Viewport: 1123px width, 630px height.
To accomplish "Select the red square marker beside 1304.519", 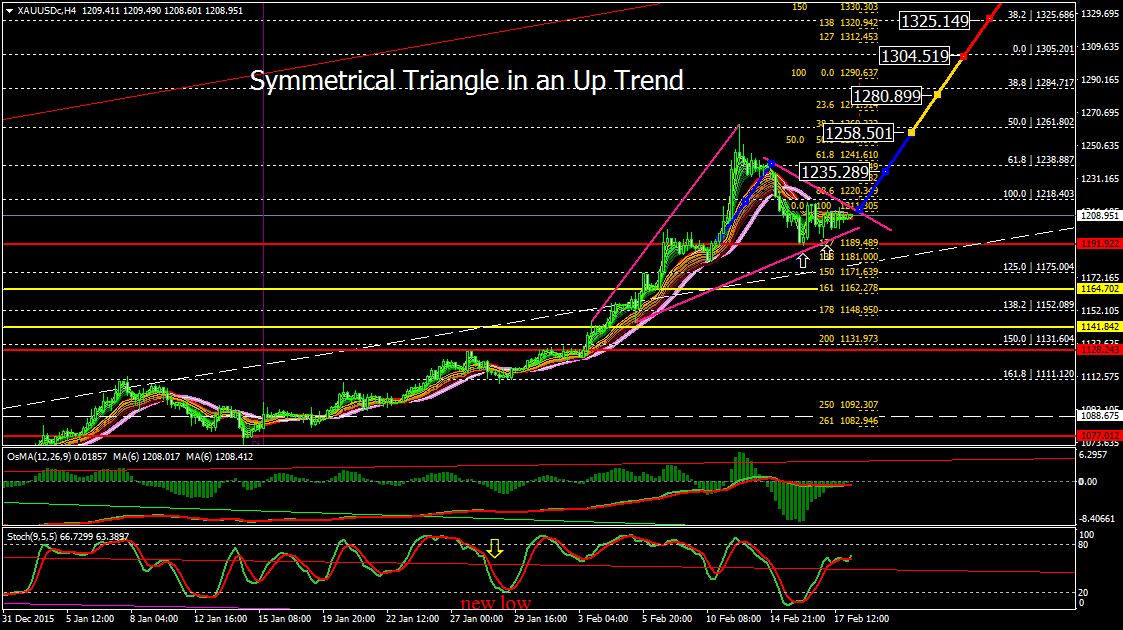I will pos(964,56).
